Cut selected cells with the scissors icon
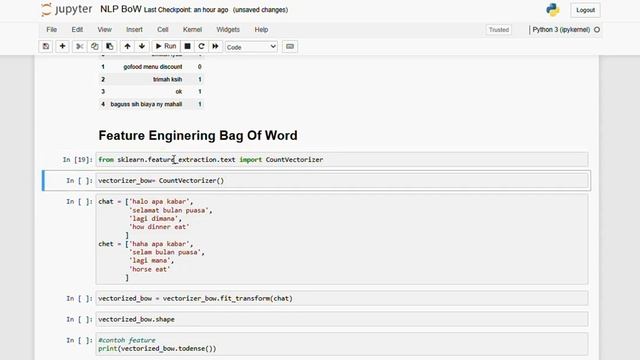The width and height of the screenshot is (640, 360). click(x=80, y=47)
